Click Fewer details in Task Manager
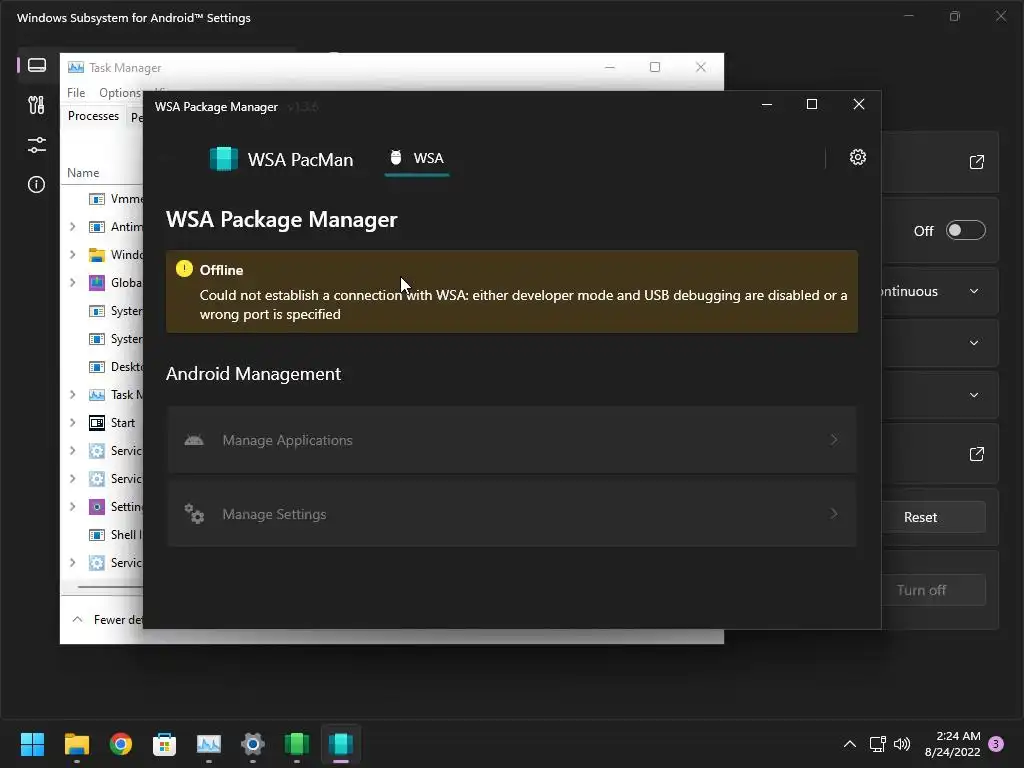 (107, 620)
